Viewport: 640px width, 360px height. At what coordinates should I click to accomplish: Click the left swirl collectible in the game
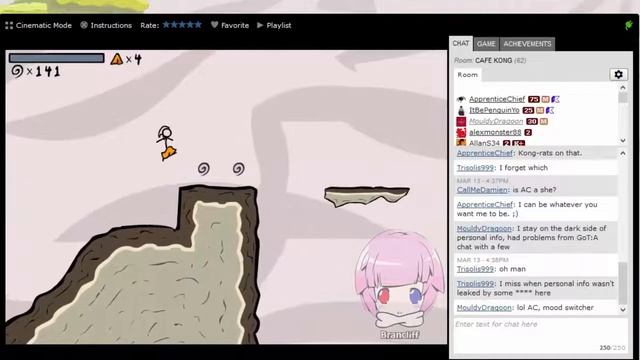pos(204,168)
